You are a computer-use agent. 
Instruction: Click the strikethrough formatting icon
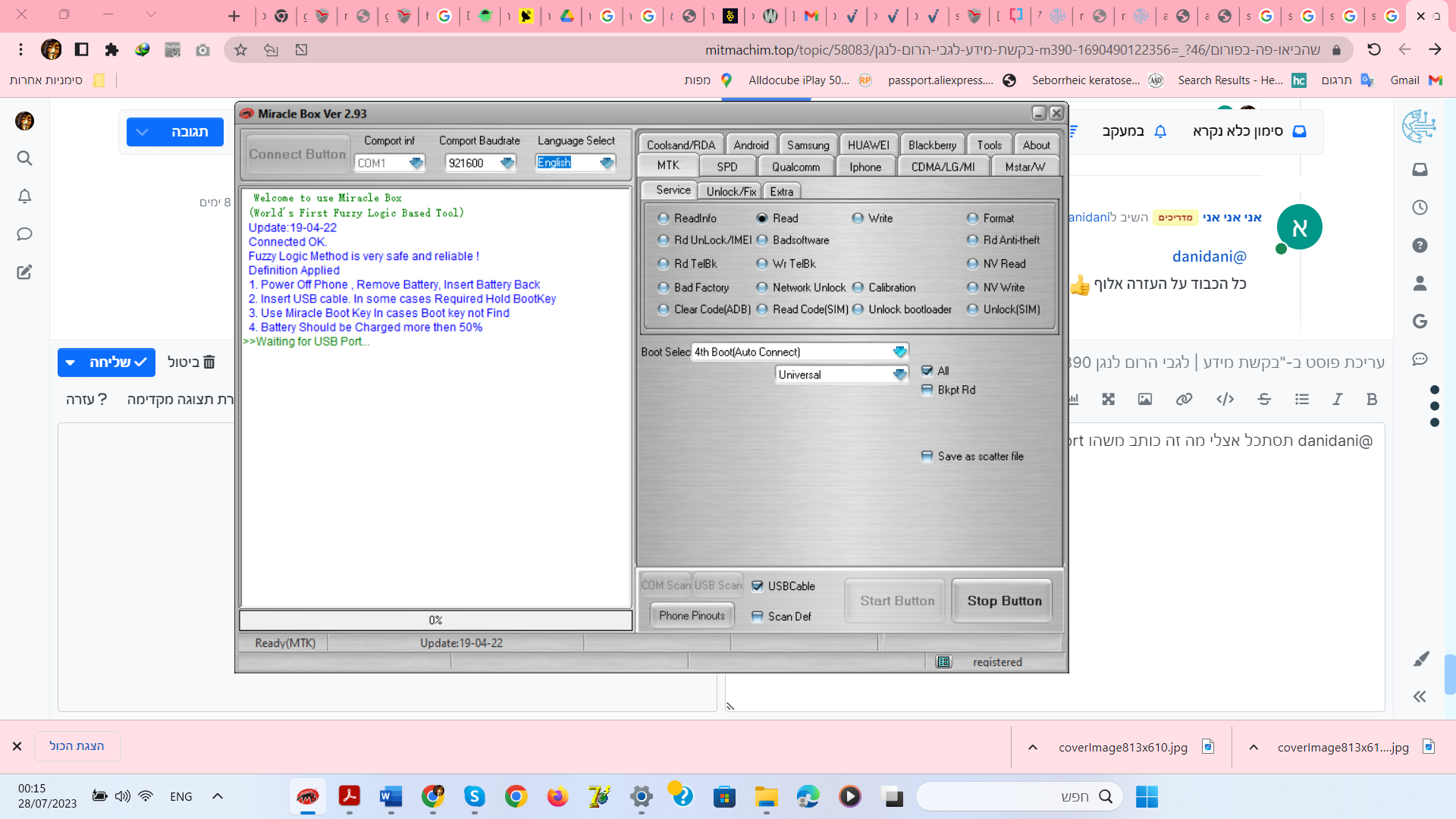coord(1264,400)
